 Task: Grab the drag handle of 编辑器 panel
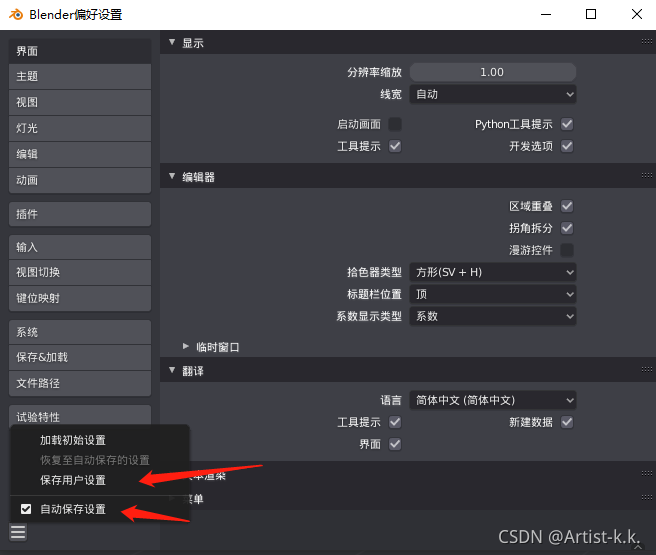pyautogui.click(x=646, y=175)
